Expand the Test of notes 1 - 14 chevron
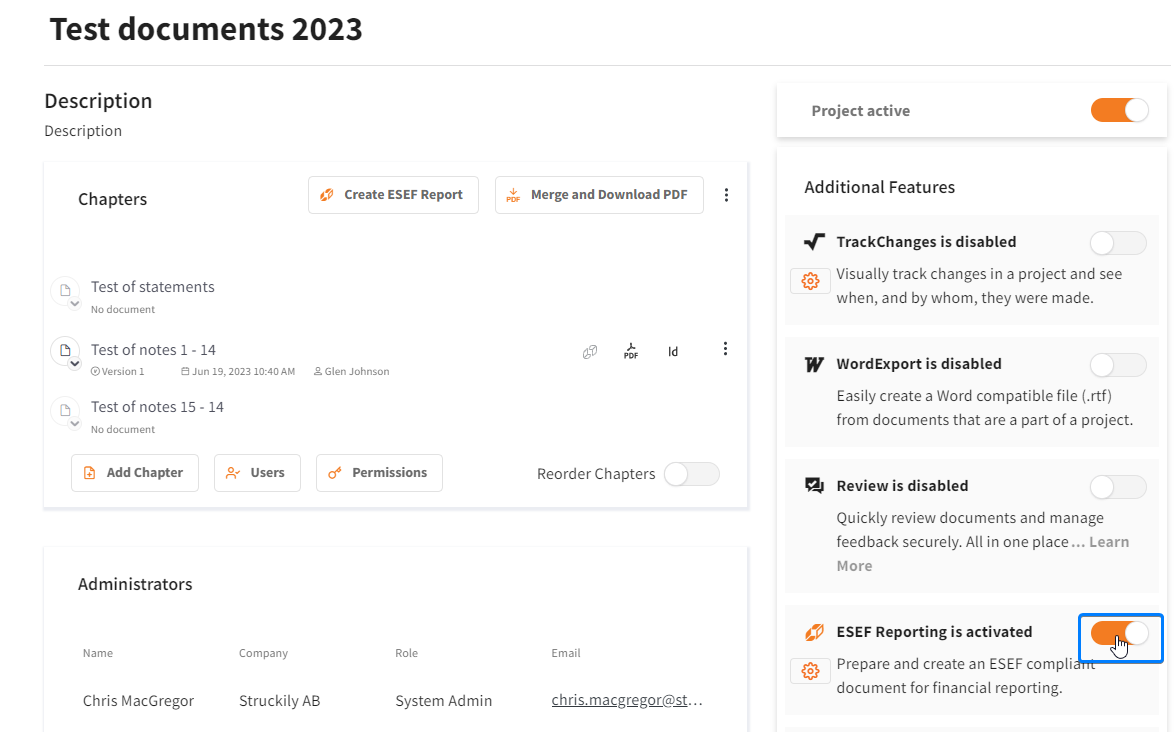 74,364
